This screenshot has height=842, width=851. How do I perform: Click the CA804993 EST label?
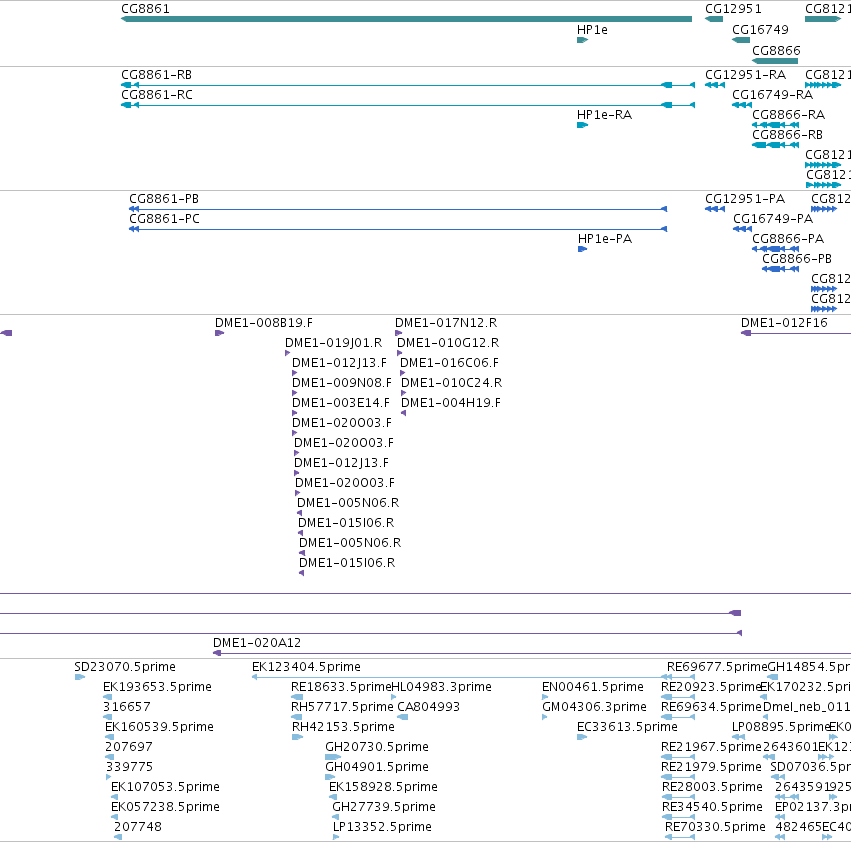(x=429, y=707)
